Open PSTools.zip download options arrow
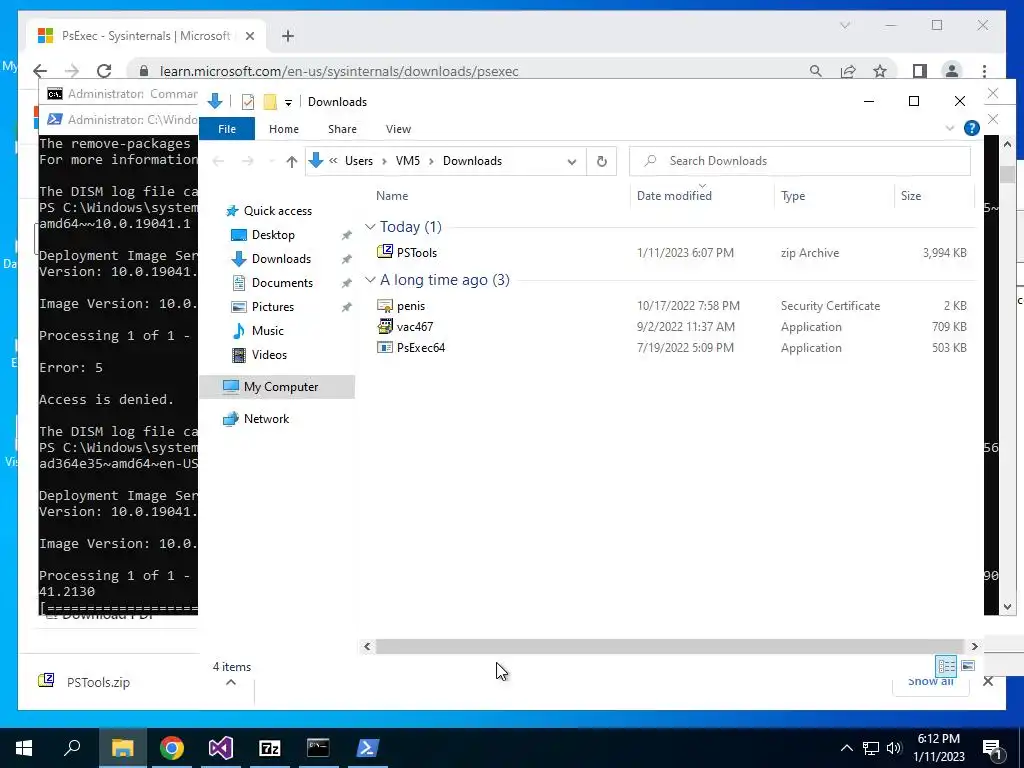 (x=231, y=682)
